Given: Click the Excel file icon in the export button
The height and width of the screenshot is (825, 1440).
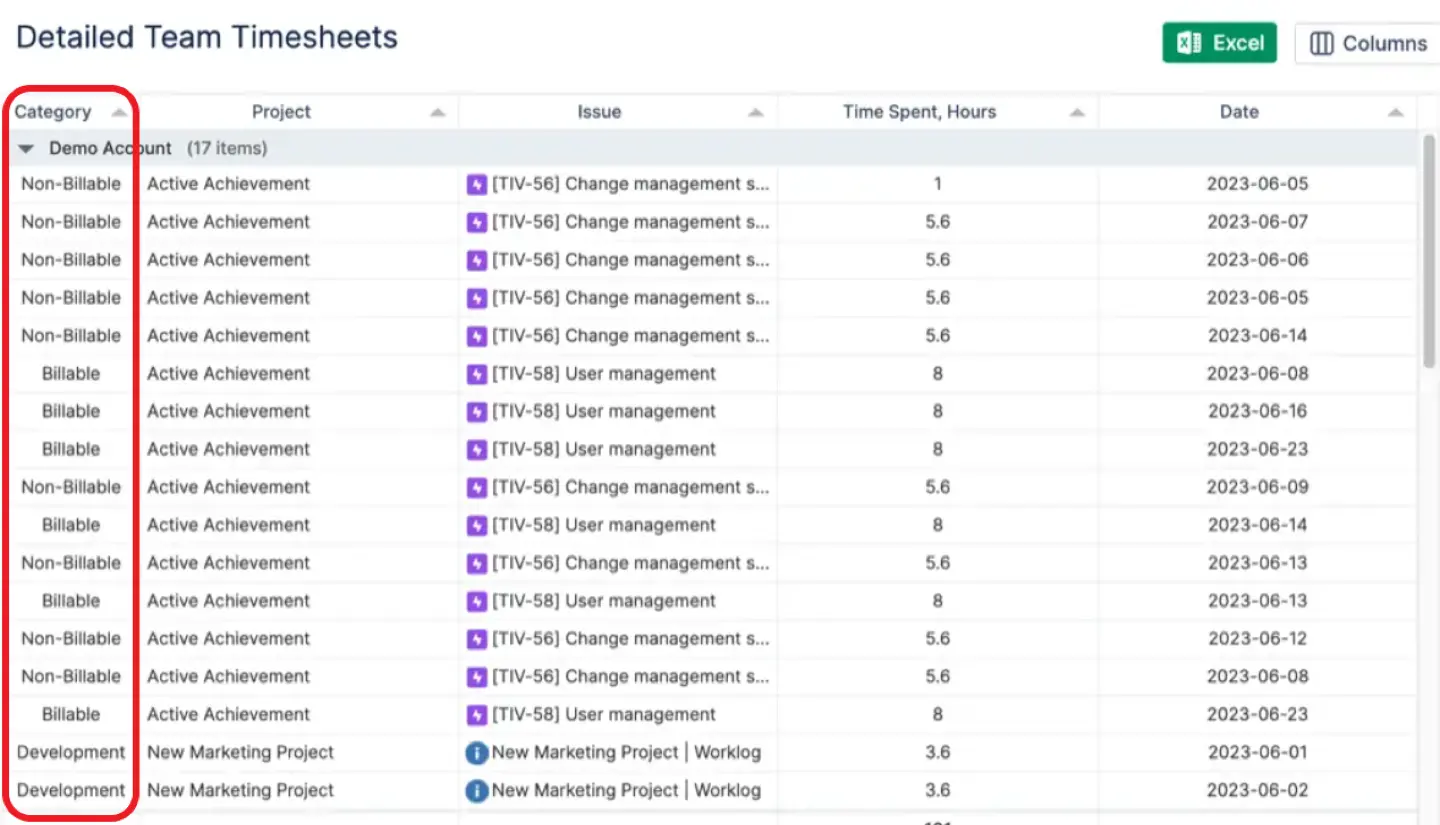Looking at the screenshot, I should pyautogui.click(x=1190, y=43).
